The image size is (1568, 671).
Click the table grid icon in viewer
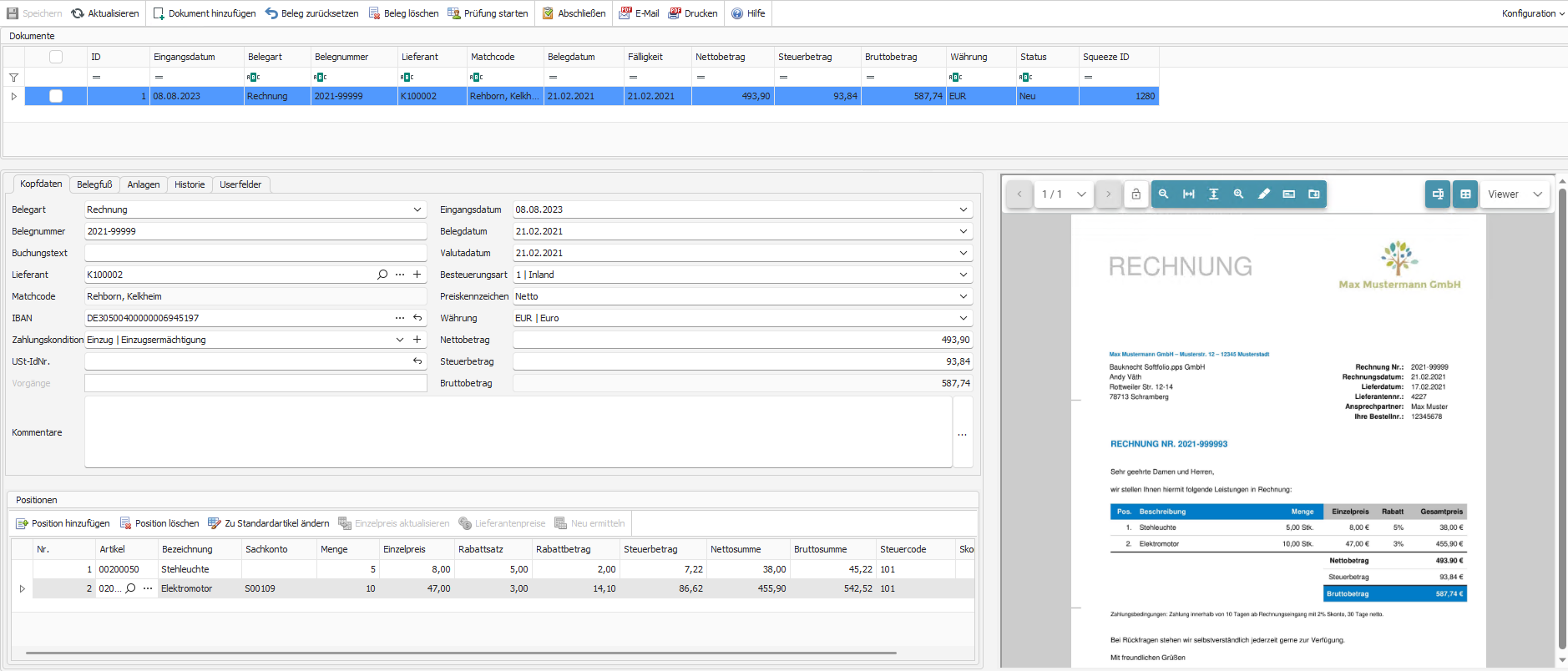(1464, 194)
